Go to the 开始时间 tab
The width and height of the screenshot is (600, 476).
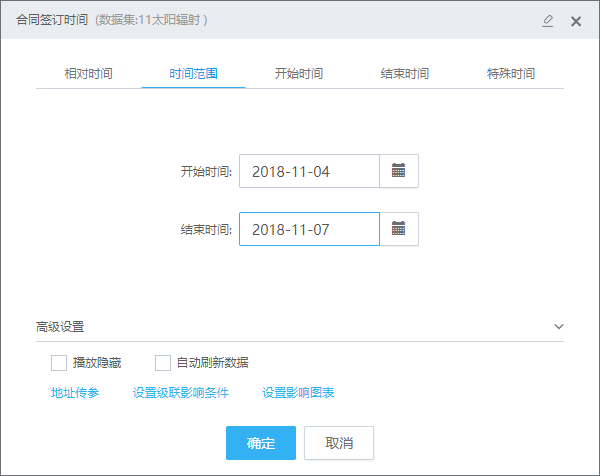[x=299, y=74]
